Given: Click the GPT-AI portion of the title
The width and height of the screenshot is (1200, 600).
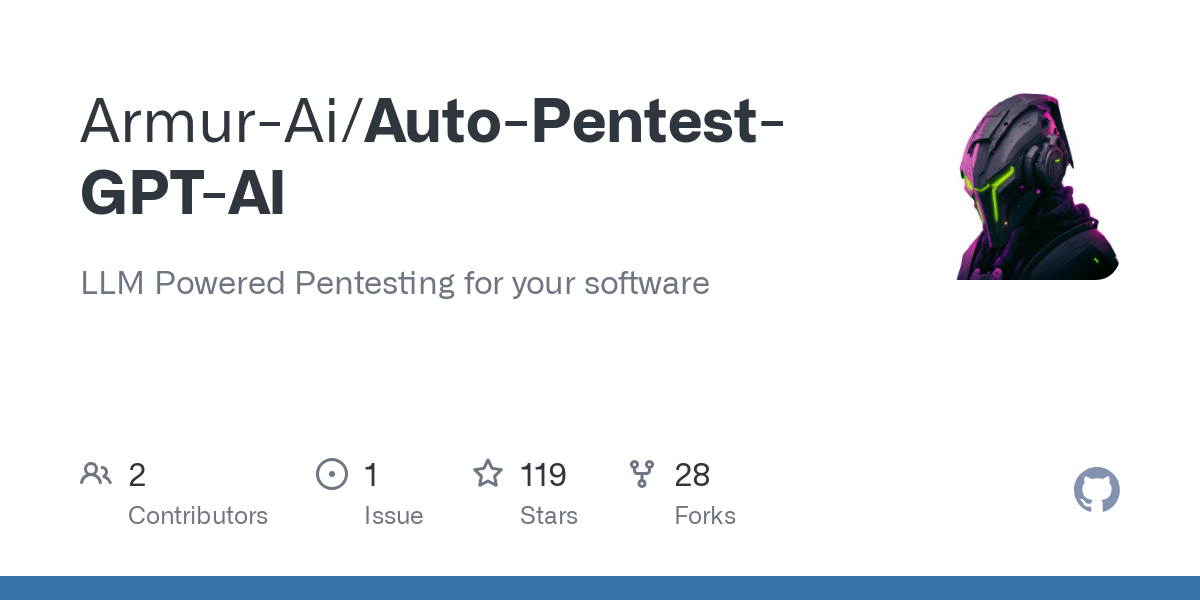Looking at the screenshot, I should point(182,194).
